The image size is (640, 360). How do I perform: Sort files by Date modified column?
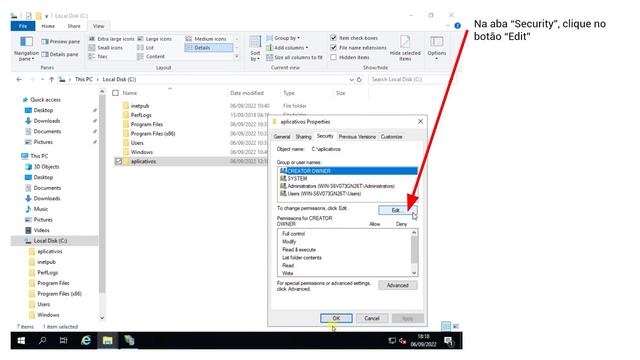pyautogui.click(x=247, y=93)
